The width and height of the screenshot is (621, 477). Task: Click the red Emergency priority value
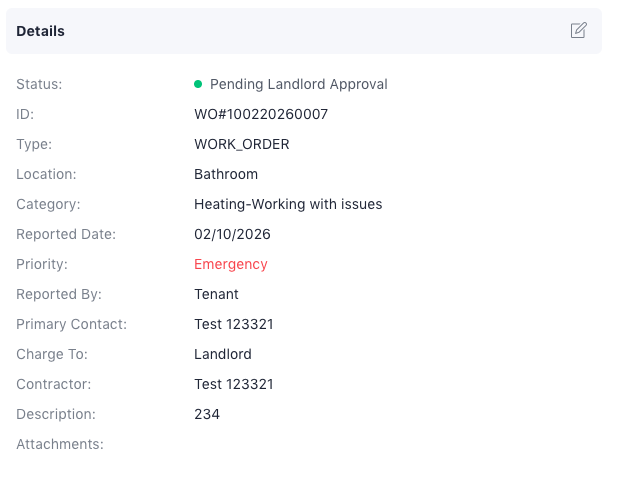pos(230,264)
